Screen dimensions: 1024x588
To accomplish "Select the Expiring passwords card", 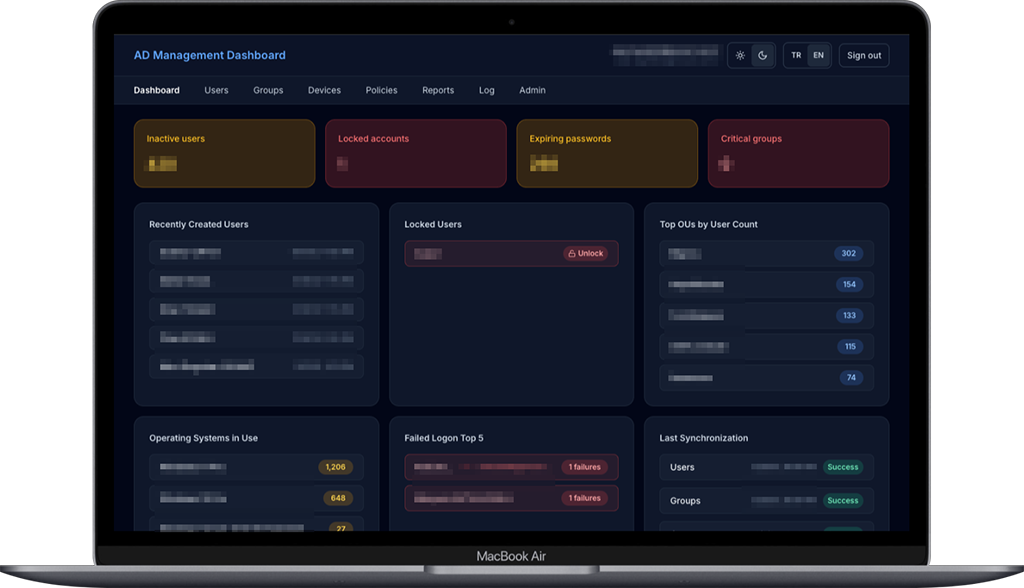I will tap(607, 153).
